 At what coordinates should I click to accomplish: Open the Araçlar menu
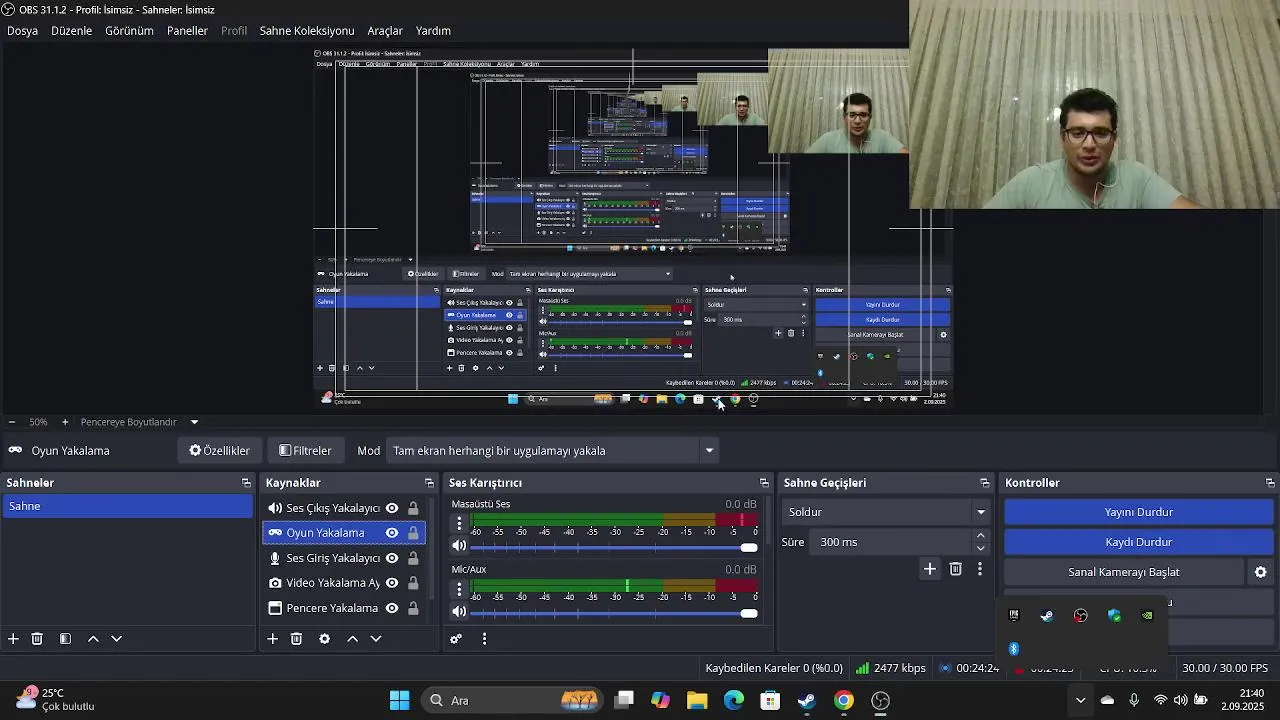385,31
